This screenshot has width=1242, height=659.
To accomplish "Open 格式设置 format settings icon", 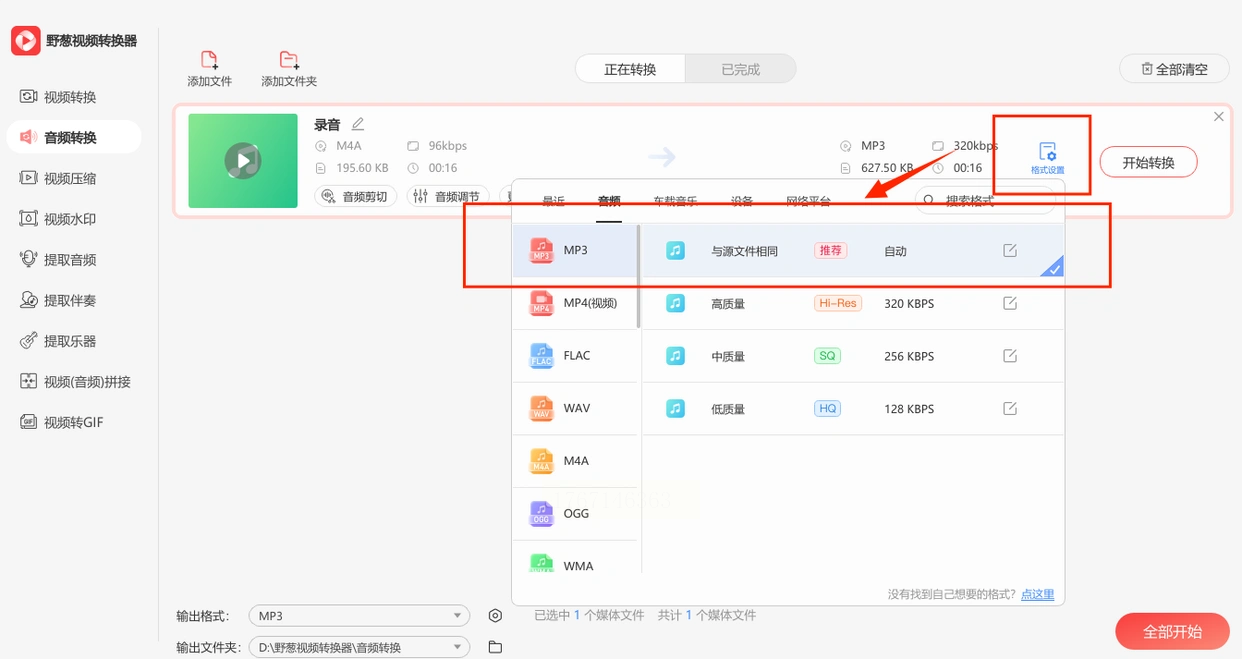I will pos(1047,158).
